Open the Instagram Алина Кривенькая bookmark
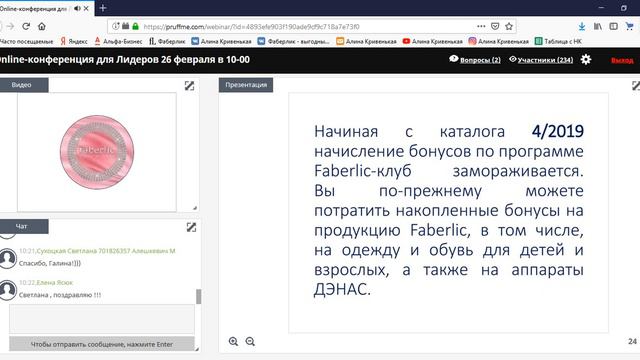The width and height of the screenshot is (640, 360). pos(498,41)
